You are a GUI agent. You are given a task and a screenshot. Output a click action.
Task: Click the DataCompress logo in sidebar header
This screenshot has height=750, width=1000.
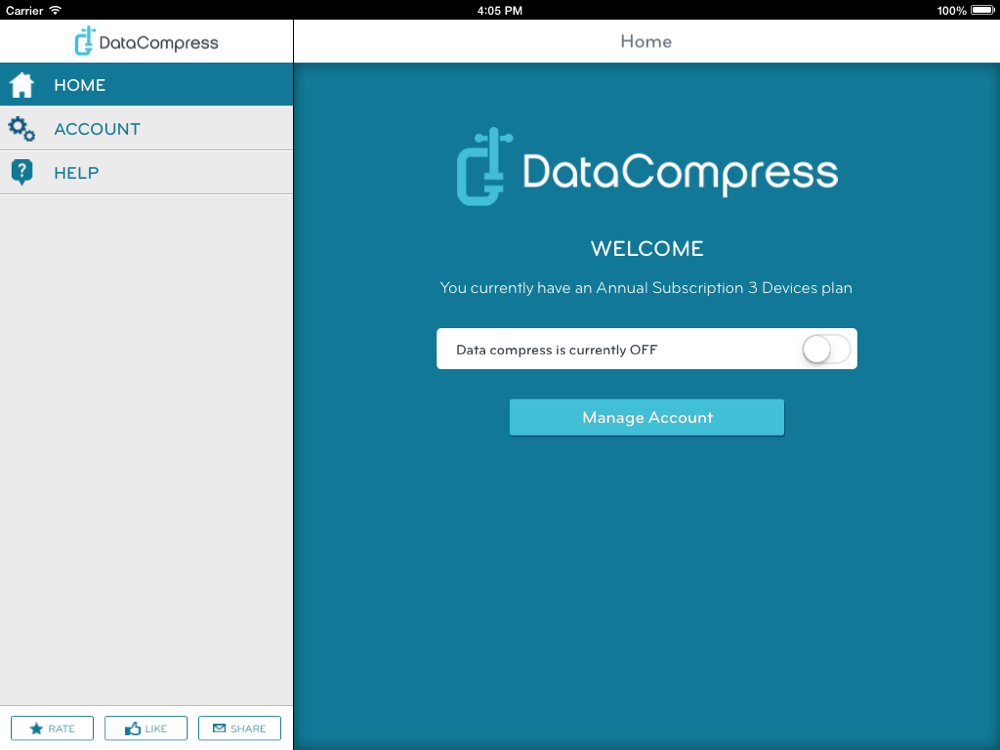(146, 41)
